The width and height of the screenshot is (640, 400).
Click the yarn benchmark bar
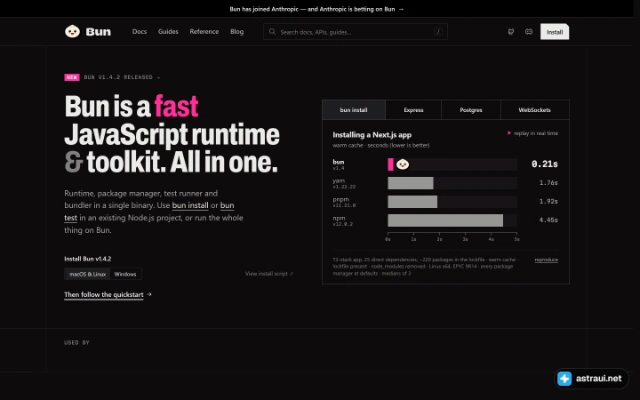(410, 183)
